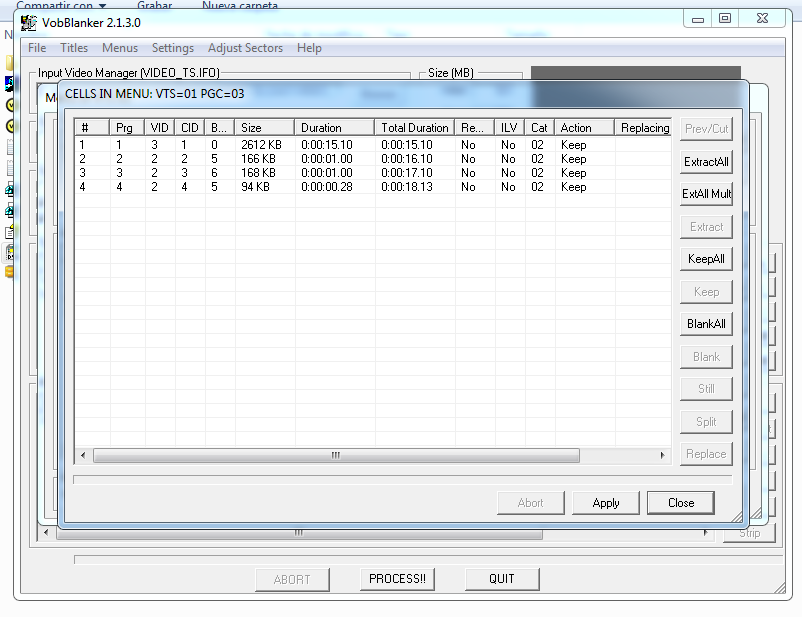This screenshot has height=617, width=802.
Task: Sort by the VID column header
Action: (x=160, y=128)
